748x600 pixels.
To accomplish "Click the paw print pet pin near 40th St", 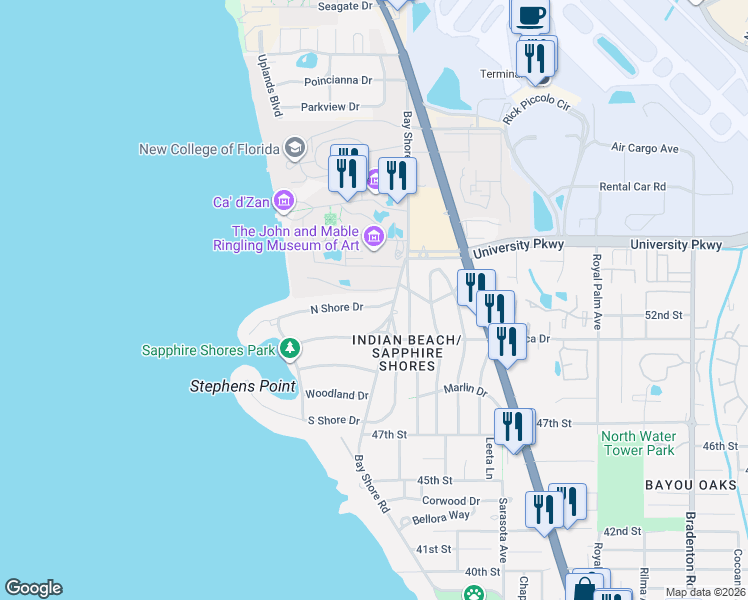I will (474, 592).
